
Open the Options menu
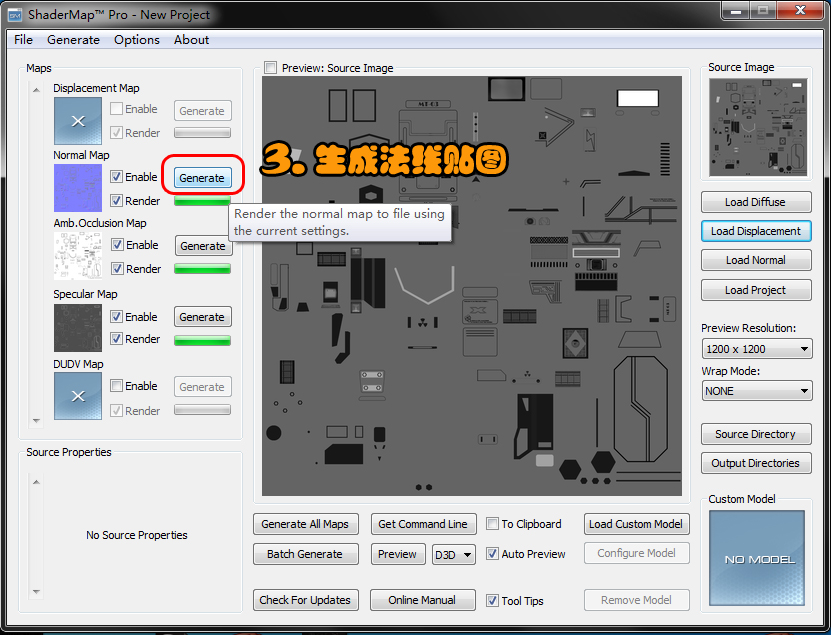click(x=136, y=39)
